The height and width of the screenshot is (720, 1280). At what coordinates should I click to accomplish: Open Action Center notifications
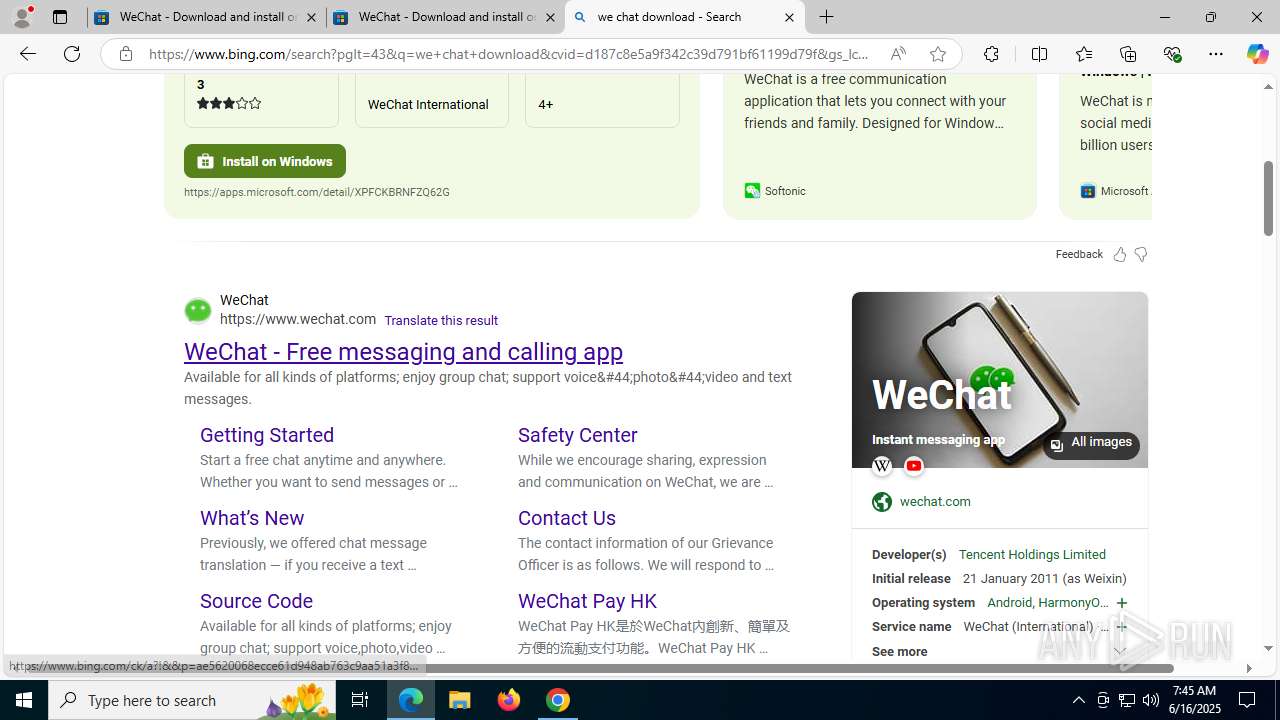(1248, 700)
